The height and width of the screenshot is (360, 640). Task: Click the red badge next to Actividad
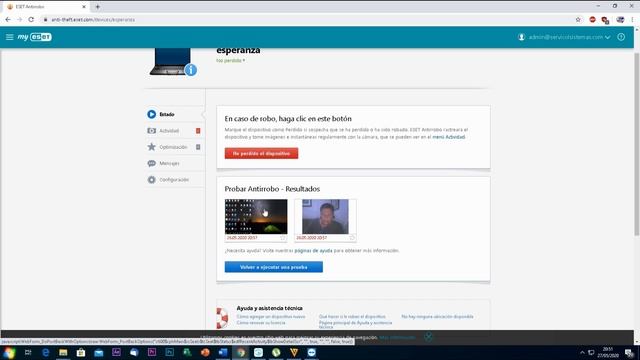(198, 131)
